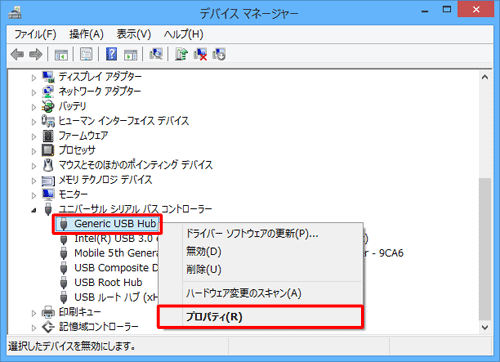Click the モニター display icon
Screen dimensions: 500x362
pos(48,194)
